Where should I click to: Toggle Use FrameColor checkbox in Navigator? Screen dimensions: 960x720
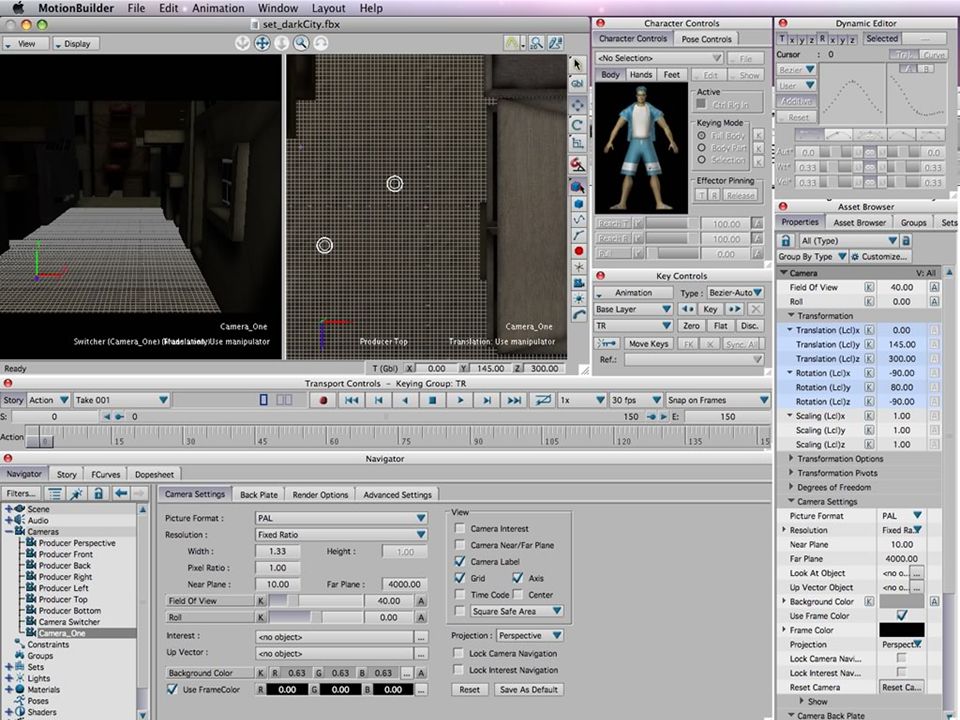point(172,689)
